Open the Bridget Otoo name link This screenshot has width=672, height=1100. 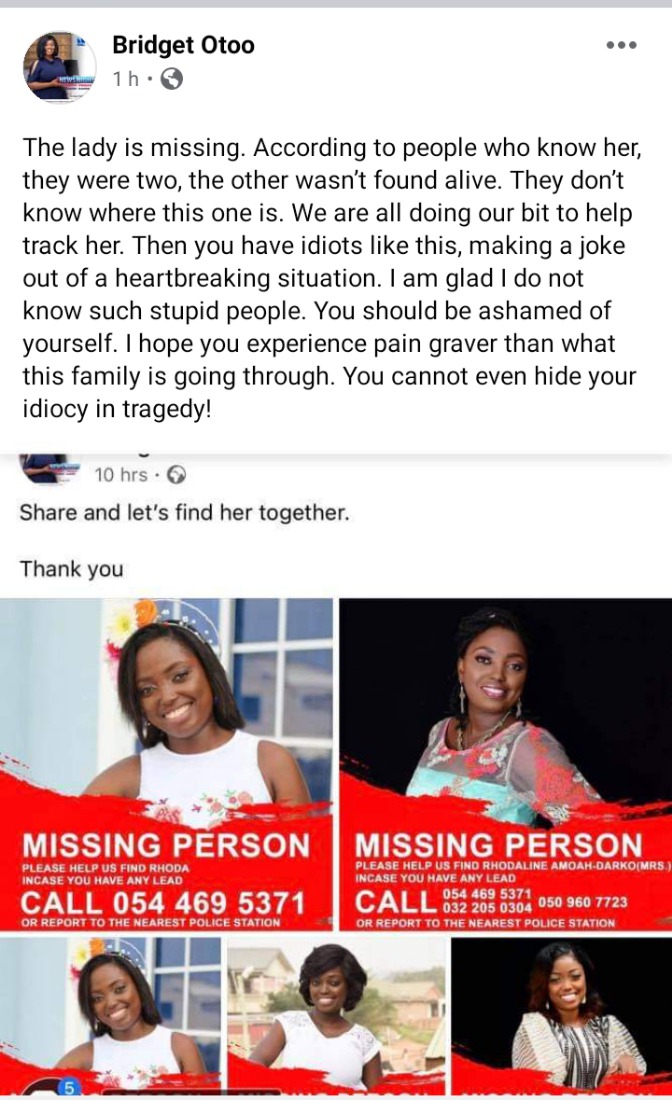coord(183,45)
